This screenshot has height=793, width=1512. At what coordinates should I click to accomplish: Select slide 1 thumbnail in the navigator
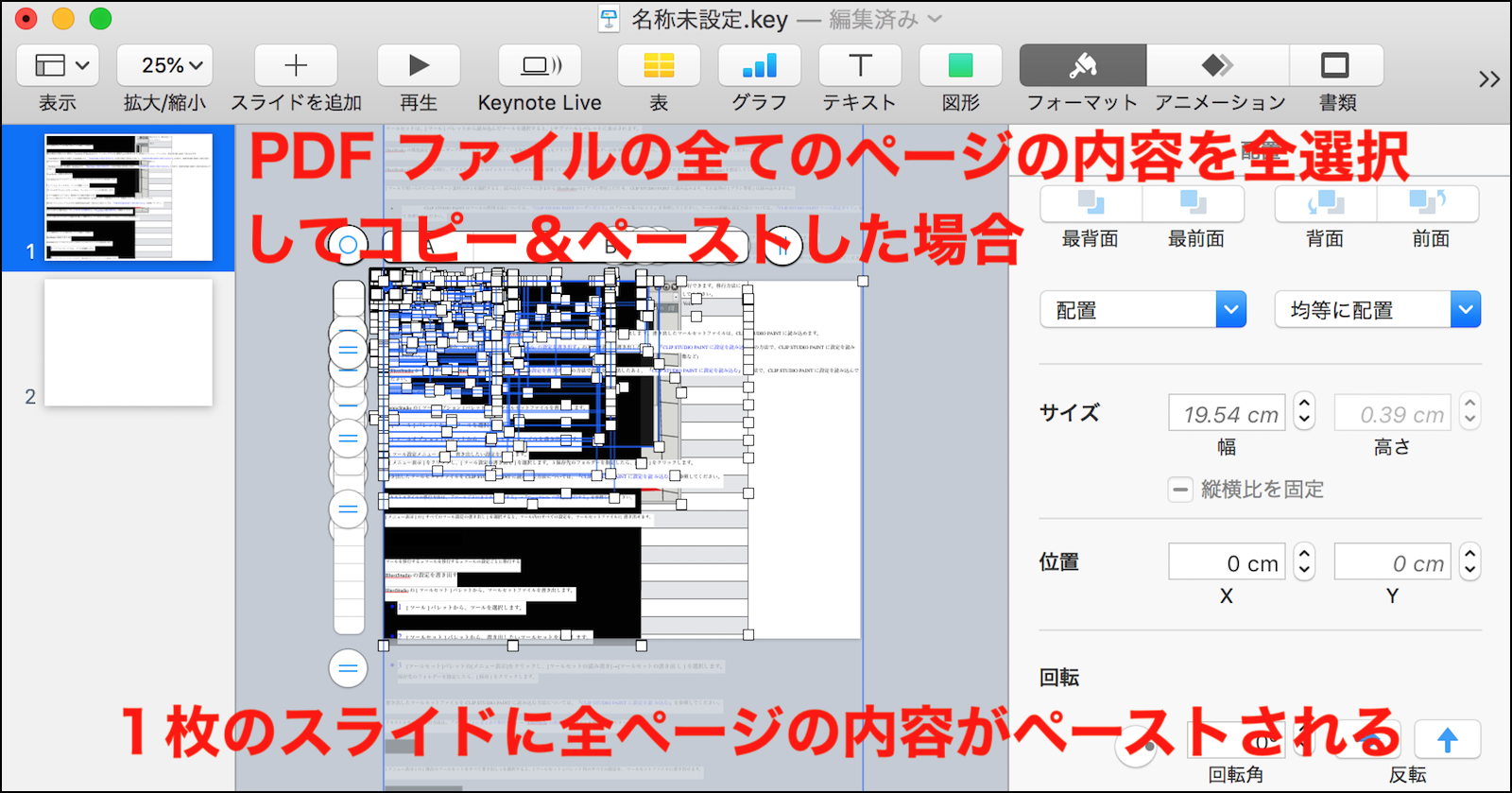point(129,198)
